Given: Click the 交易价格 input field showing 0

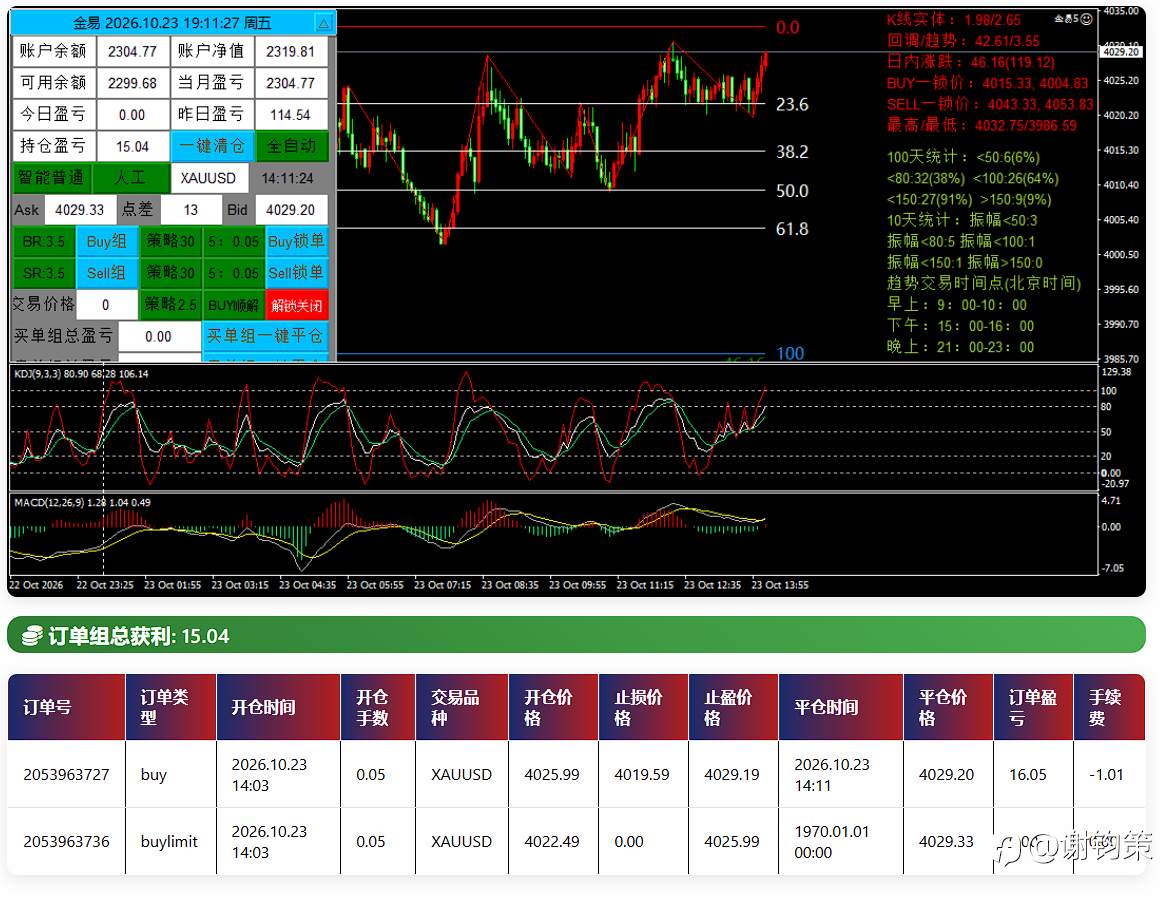Looking at the screenshot, I should (106, 305).
